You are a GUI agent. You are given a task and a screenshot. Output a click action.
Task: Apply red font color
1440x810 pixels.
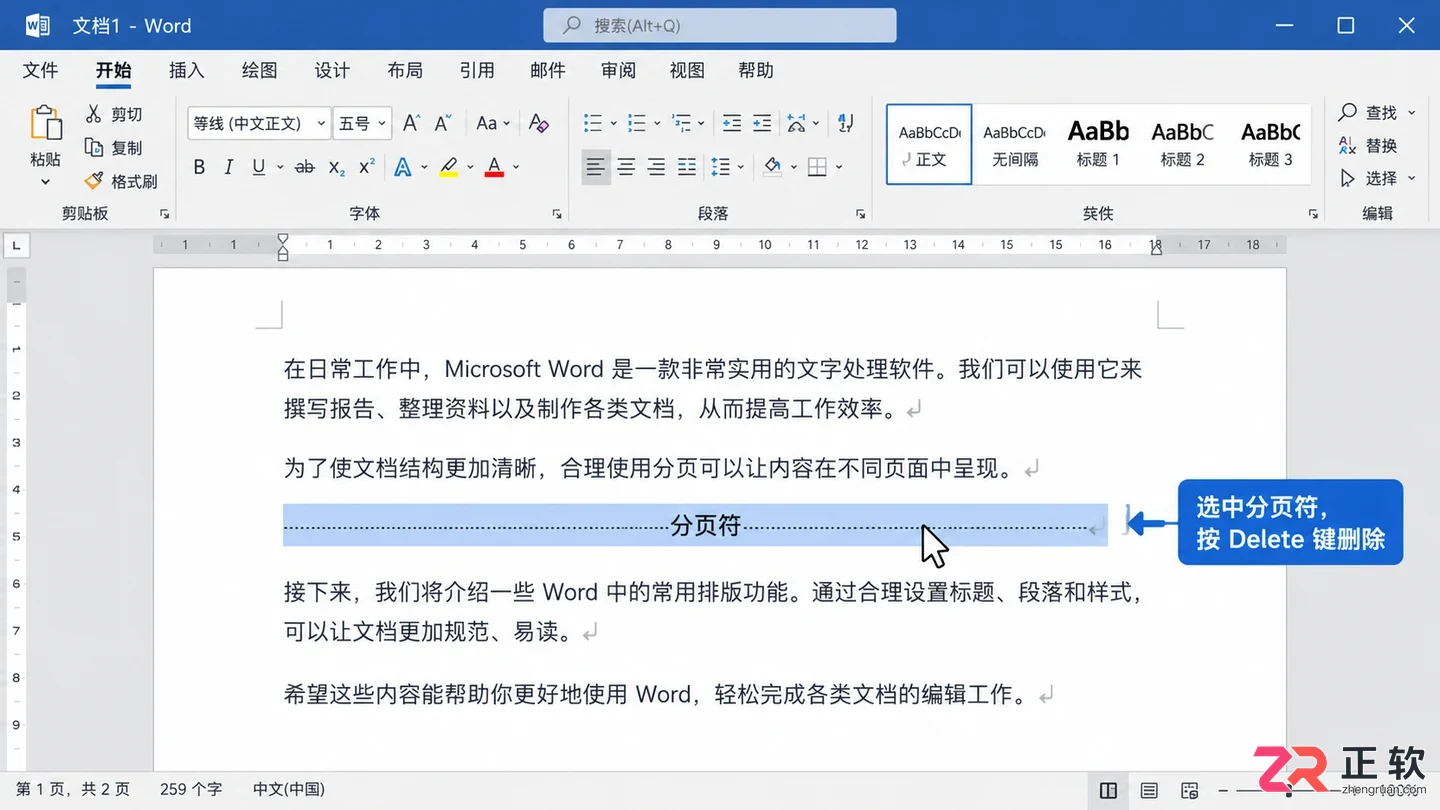click(x=494, y=167)
